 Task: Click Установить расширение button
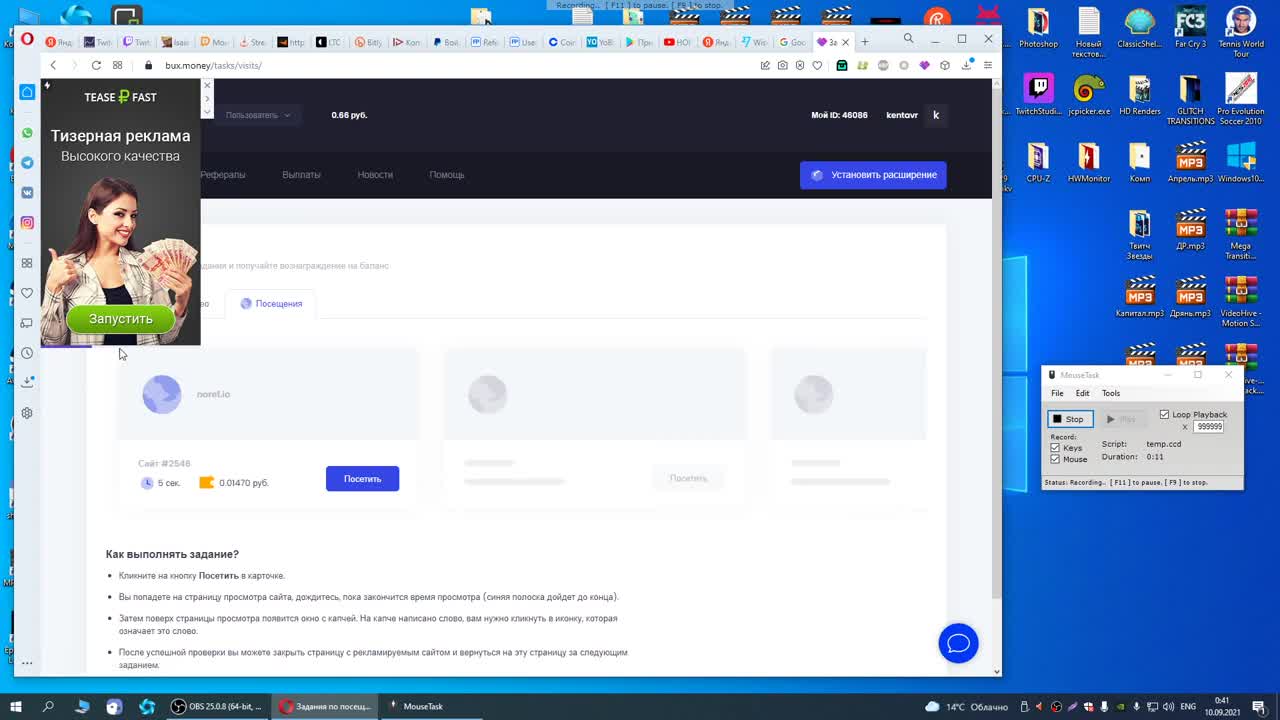pyautogui.click(x=873, y=175)
